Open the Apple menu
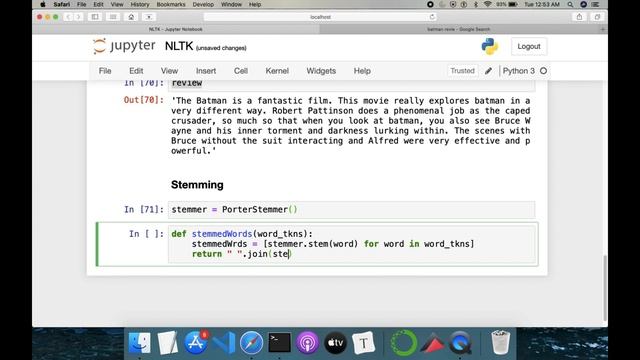The height and width of the screenshot is (360, 640). [x=43, y=4]
